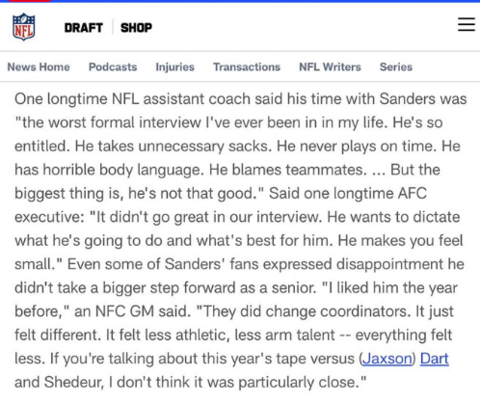Follow the Dart player link
Image resolution: width=480 pixels, height=403 pixels.
point(434,359)
